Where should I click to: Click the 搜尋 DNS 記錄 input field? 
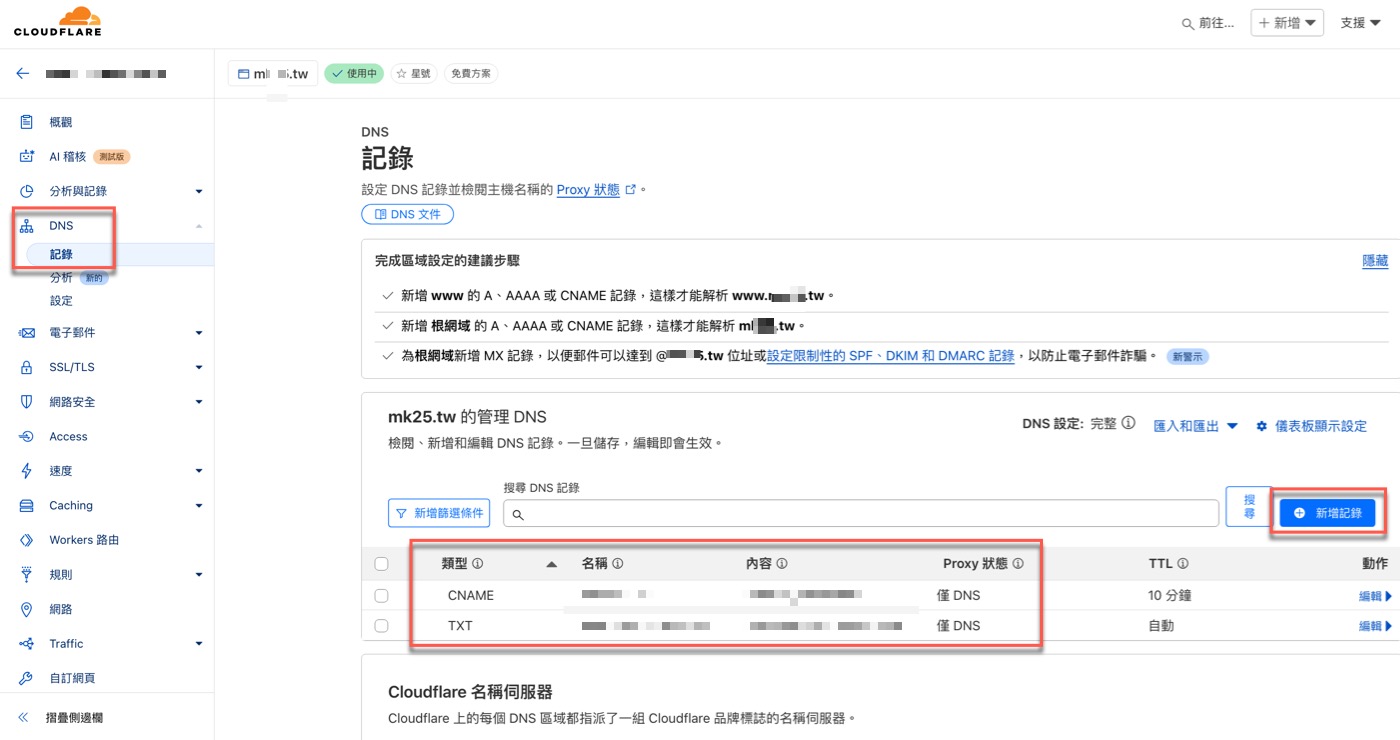click(x=861, y=513)
